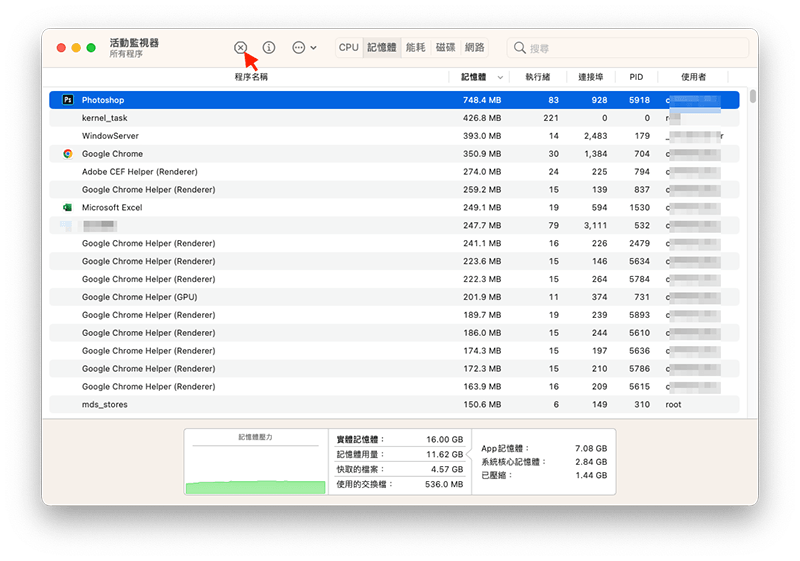800x561 pixels.
Task: Click the 426.8 MB memory value
Action: tap(482, 118)
